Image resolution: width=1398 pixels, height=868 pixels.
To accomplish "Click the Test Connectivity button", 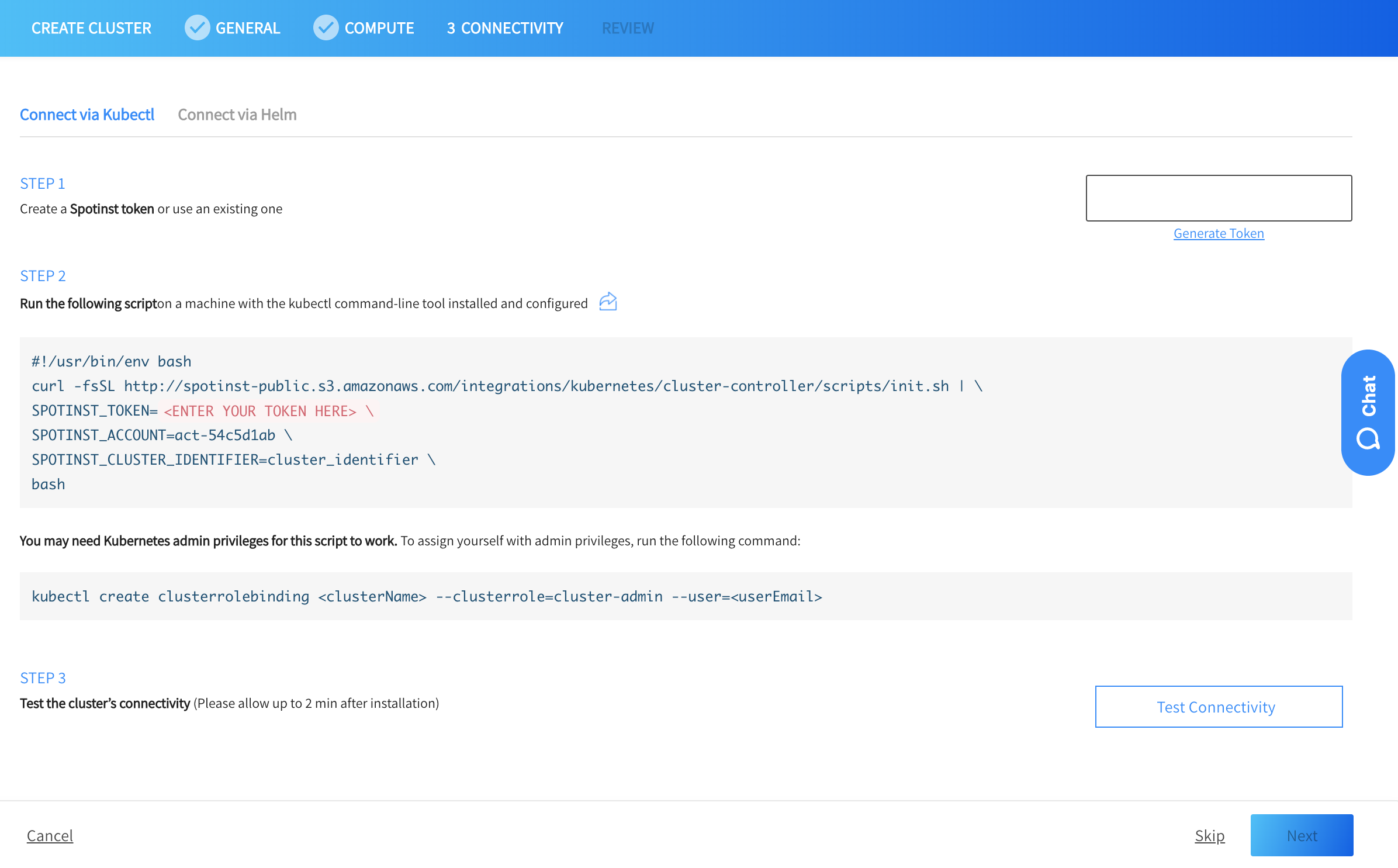I will pos(1219,707).
